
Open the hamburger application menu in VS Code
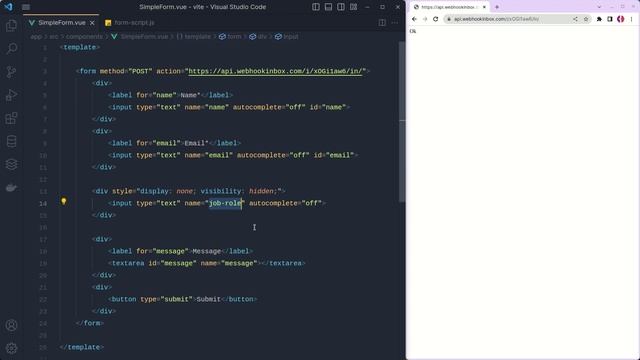(26, 7)
